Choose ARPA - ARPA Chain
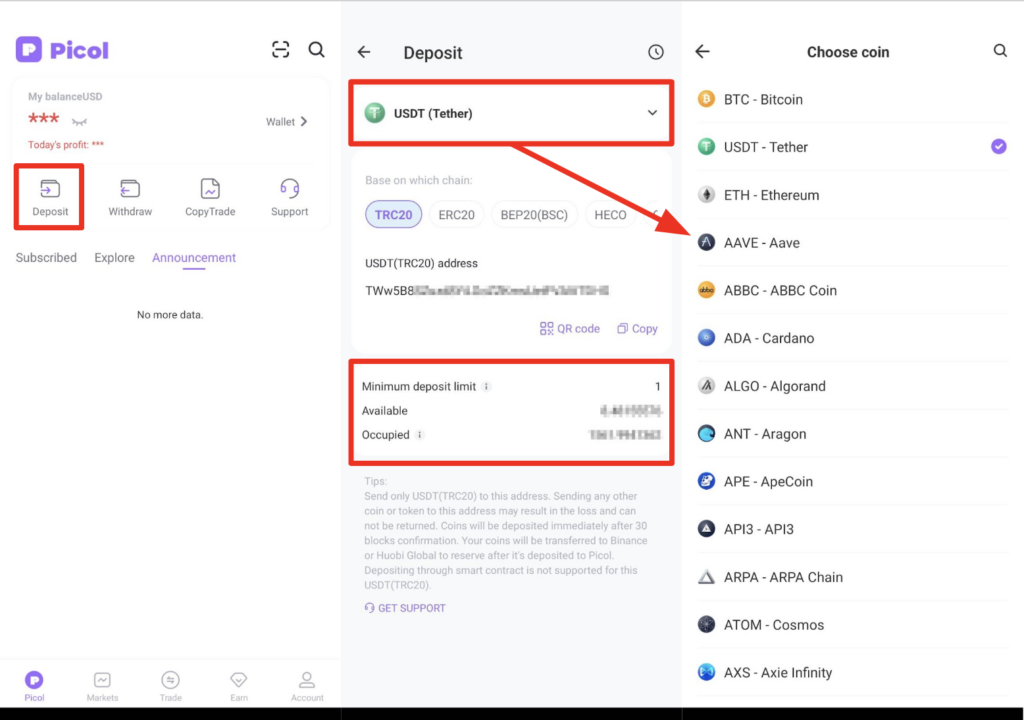Viewport: 1024px width, 720px height. [853, 577]
